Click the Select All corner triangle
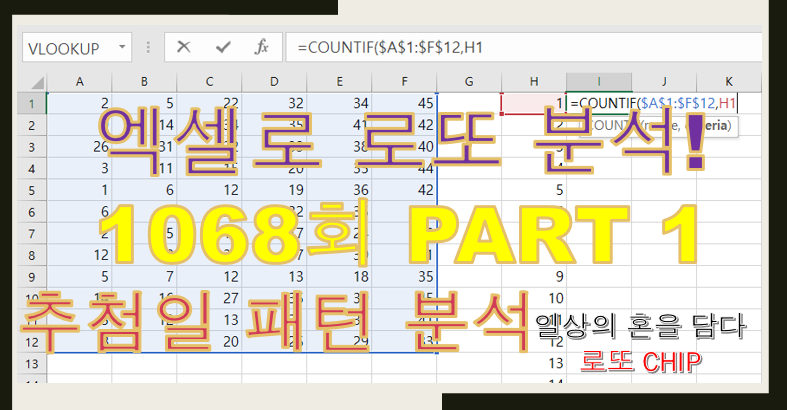 [37, 82]
